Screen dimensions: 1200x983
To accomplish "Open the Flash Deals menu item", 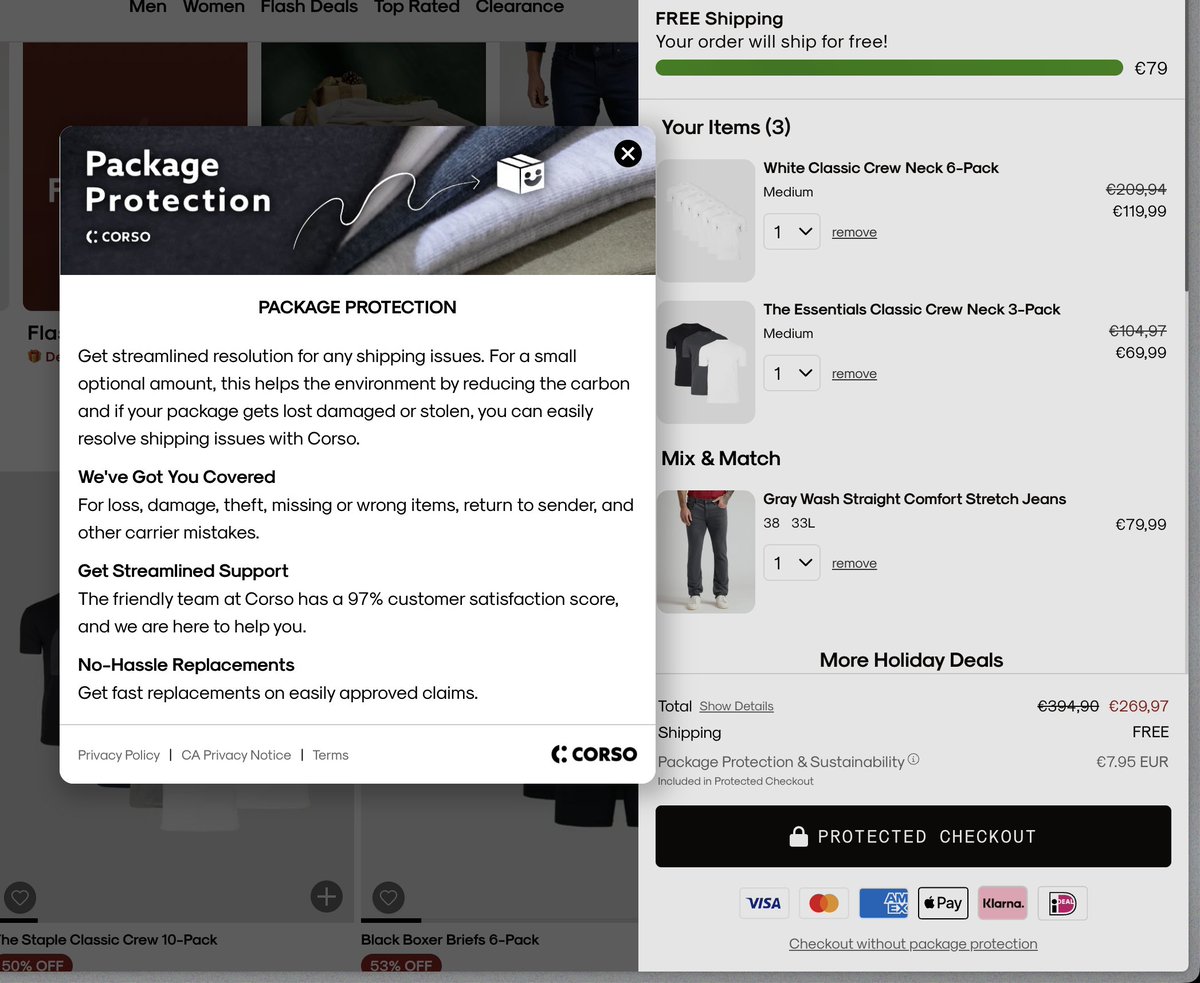I will (309, 7).
